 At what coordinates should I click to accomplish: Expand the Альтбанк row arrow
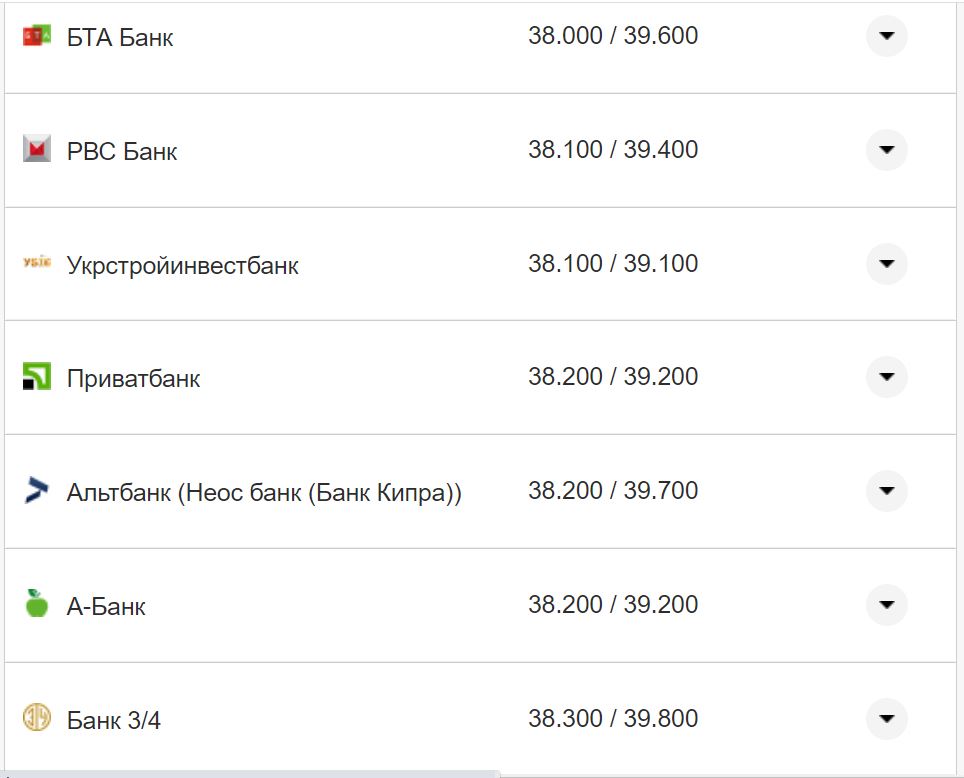(886, 491)
